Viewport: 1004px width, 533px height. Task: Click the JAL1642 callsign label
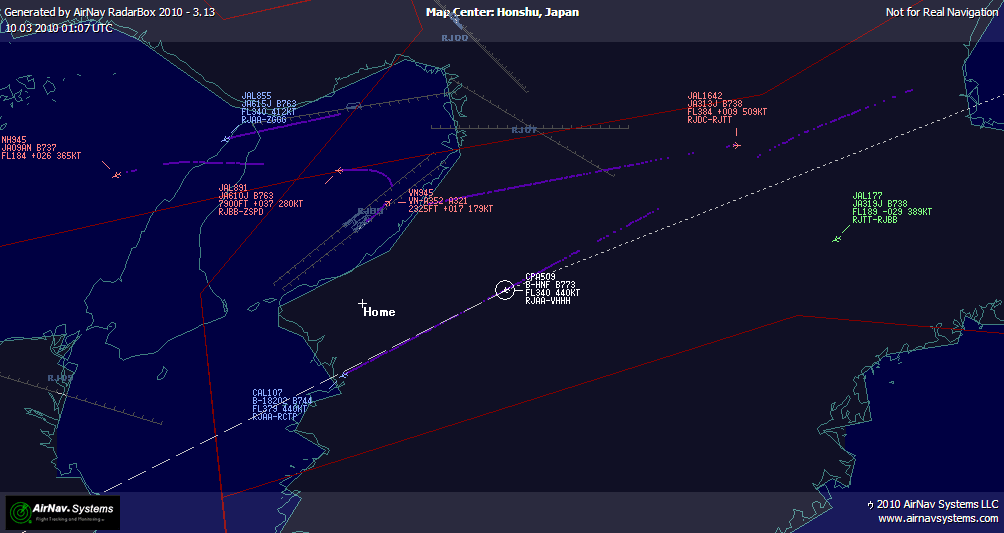705,96
